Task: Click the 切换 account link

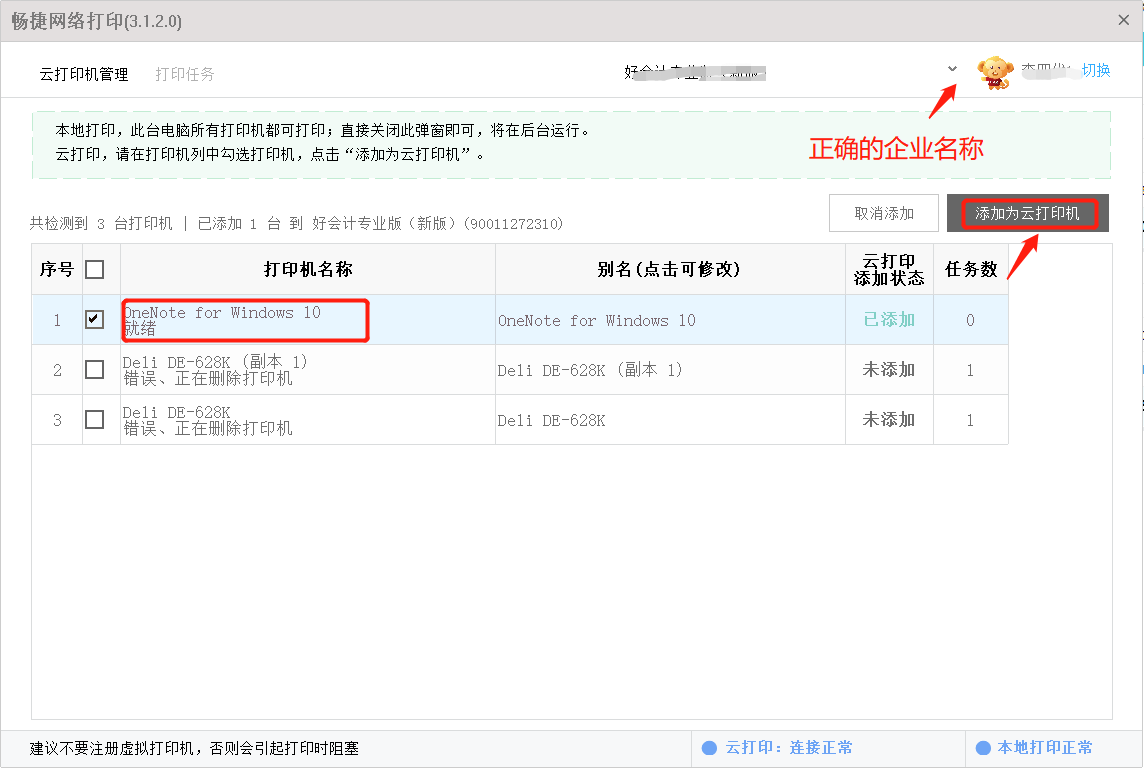Action: click(x=1096, y=70)
